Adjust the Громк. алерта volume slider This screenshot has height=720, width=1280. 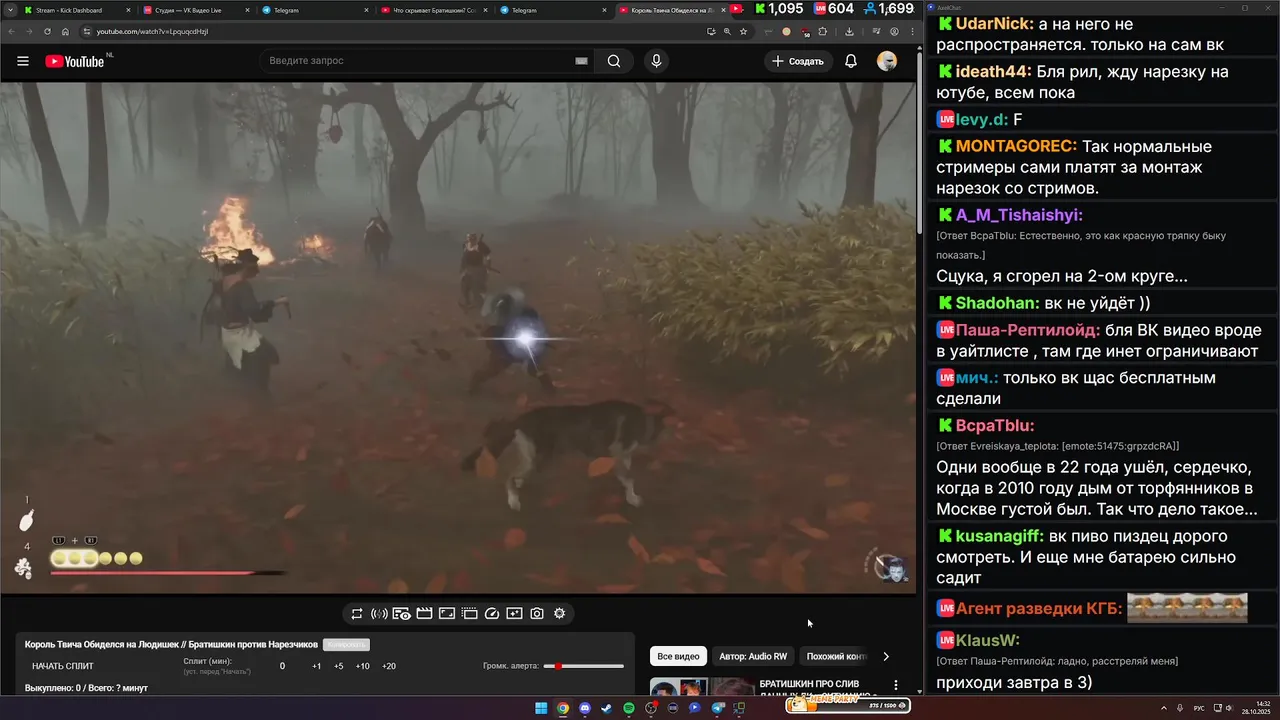tap(583, 666)
